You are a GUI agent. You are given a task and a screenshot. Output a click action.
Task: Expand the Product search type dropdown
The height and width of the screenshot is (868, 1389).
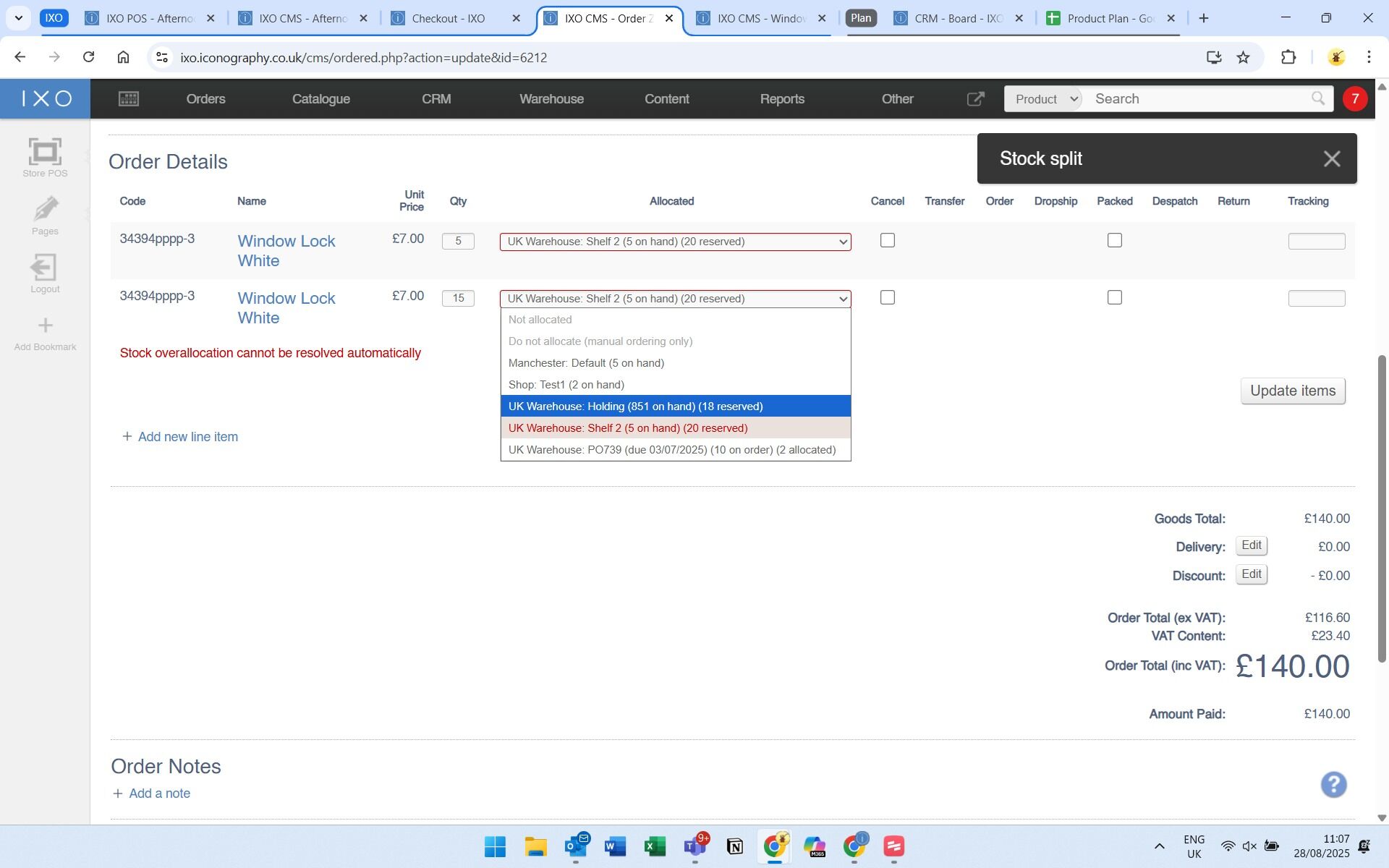point(1043,99)
